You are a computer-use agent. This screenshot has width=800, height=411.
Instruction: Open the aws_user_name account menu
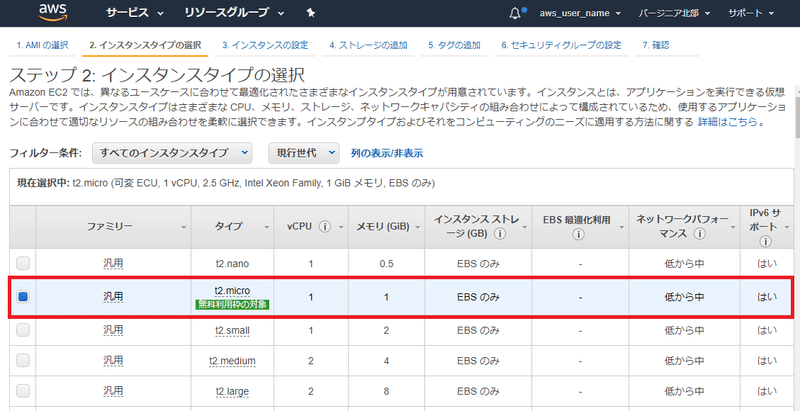point(580,13)
